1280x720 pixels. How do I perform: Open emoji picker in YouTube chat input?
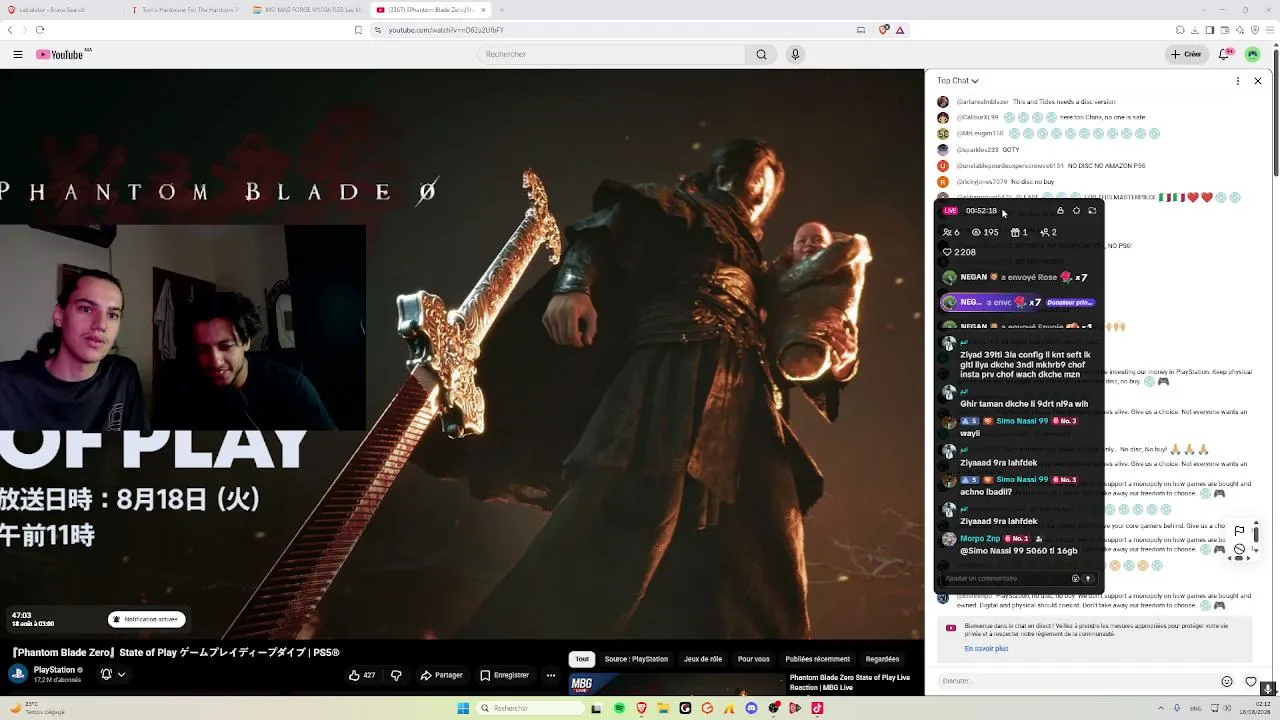click(1227, 681)
